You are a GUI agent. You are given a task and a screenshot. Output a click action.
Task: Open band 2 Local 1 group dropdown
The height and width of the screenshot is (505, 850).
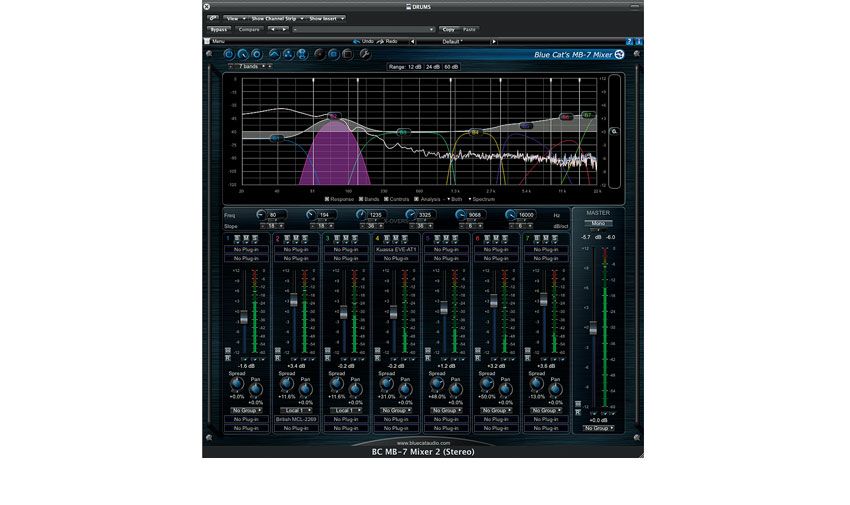tap(297, 410)
